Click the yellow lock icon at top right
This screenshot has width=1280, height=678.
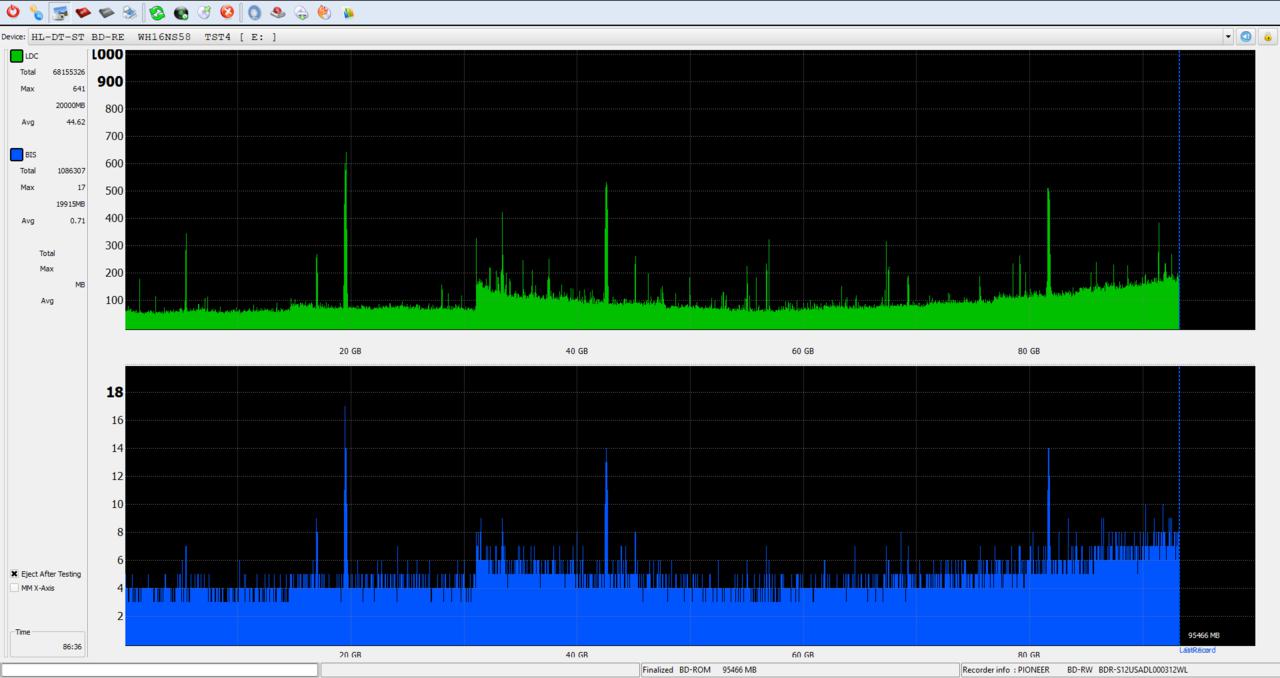tap(1268, 36)
